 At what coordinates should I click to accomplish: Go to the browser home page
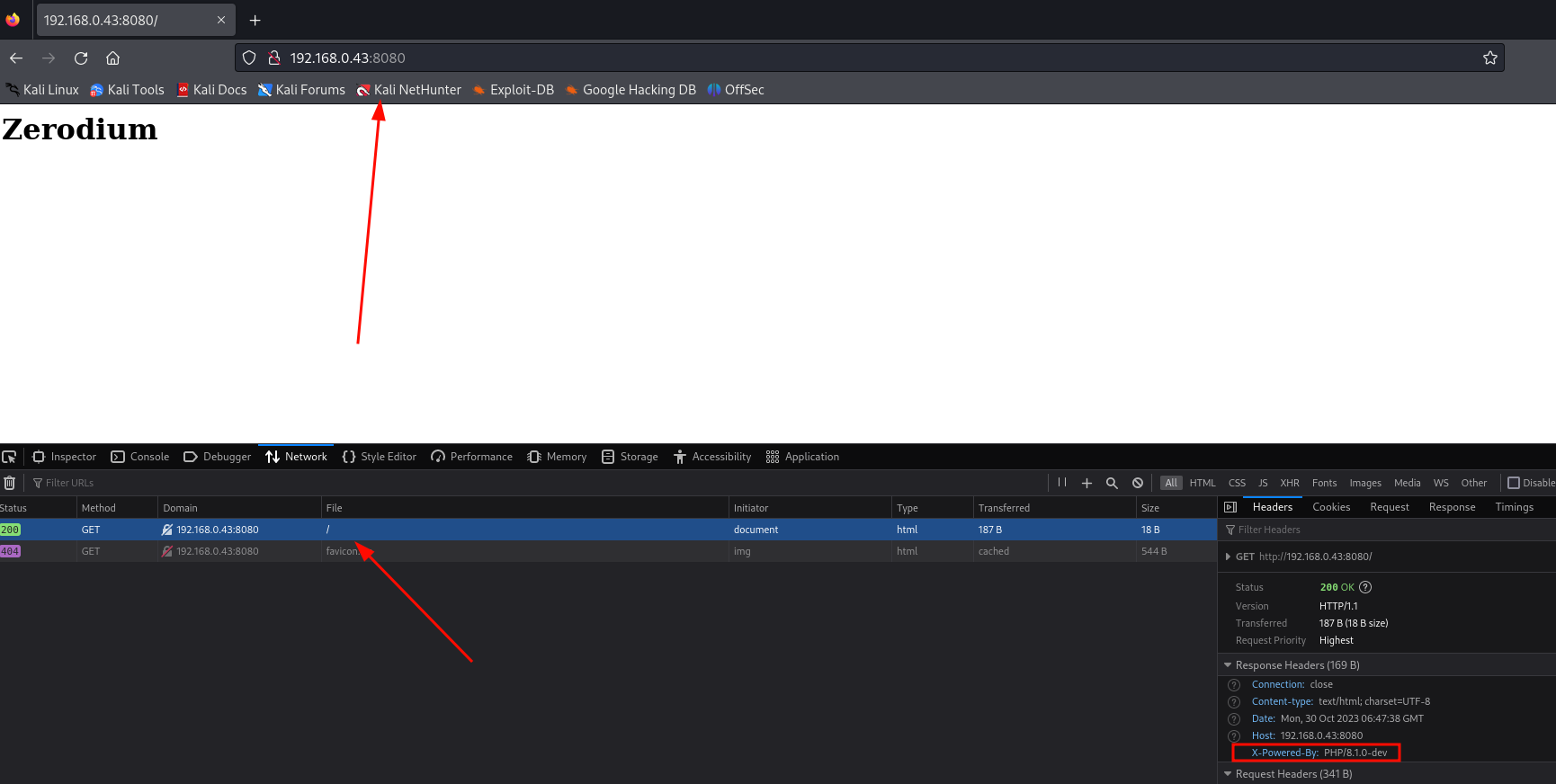(x=113, y=58)
